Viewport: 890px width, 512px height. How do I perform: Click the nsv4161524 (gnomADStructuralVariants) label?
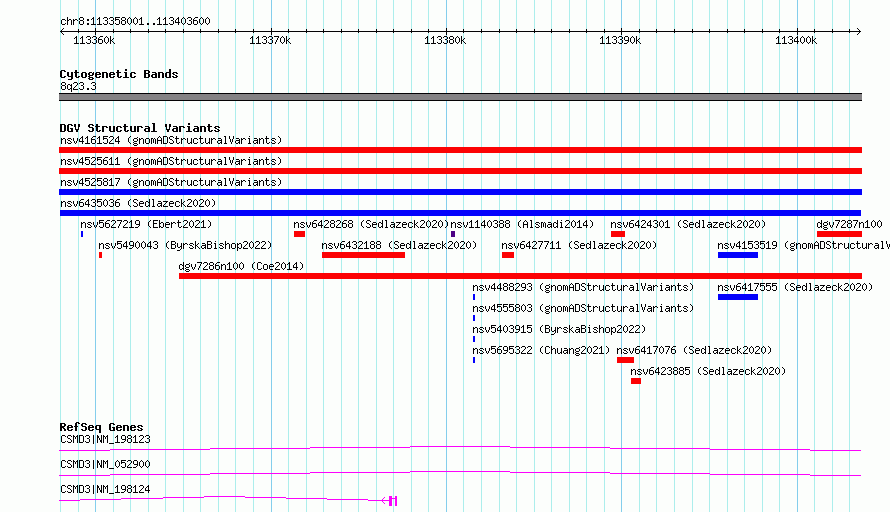171,140
